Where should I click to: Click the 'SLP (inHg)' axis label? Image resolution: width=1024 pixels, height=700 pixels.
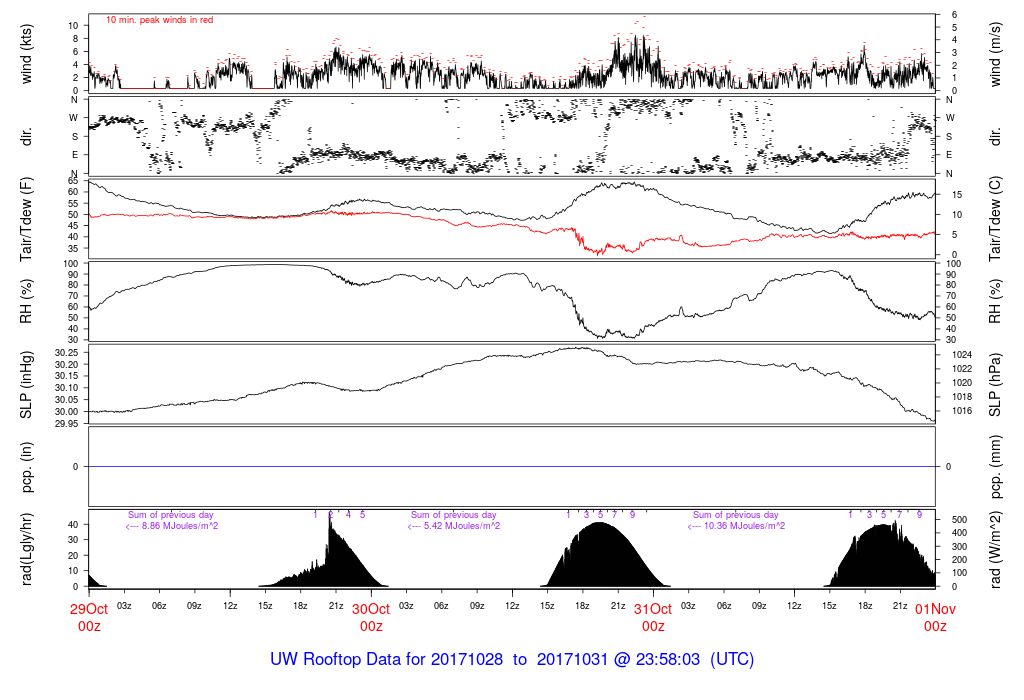[x=27, y=385]
